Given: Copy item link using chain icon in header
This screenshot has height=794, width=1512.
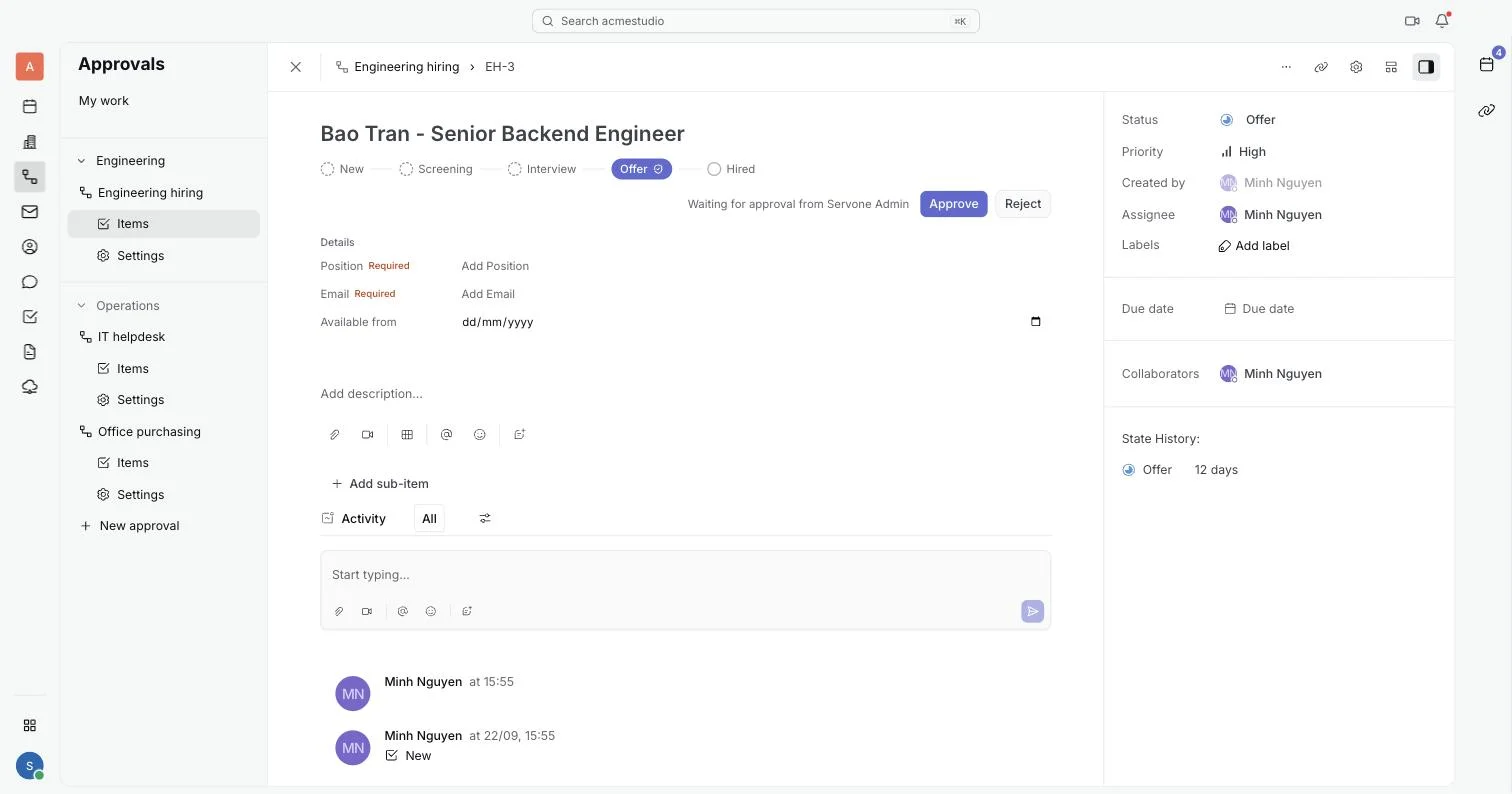Looking at the screenshot, I should (x=1321, y=67).
